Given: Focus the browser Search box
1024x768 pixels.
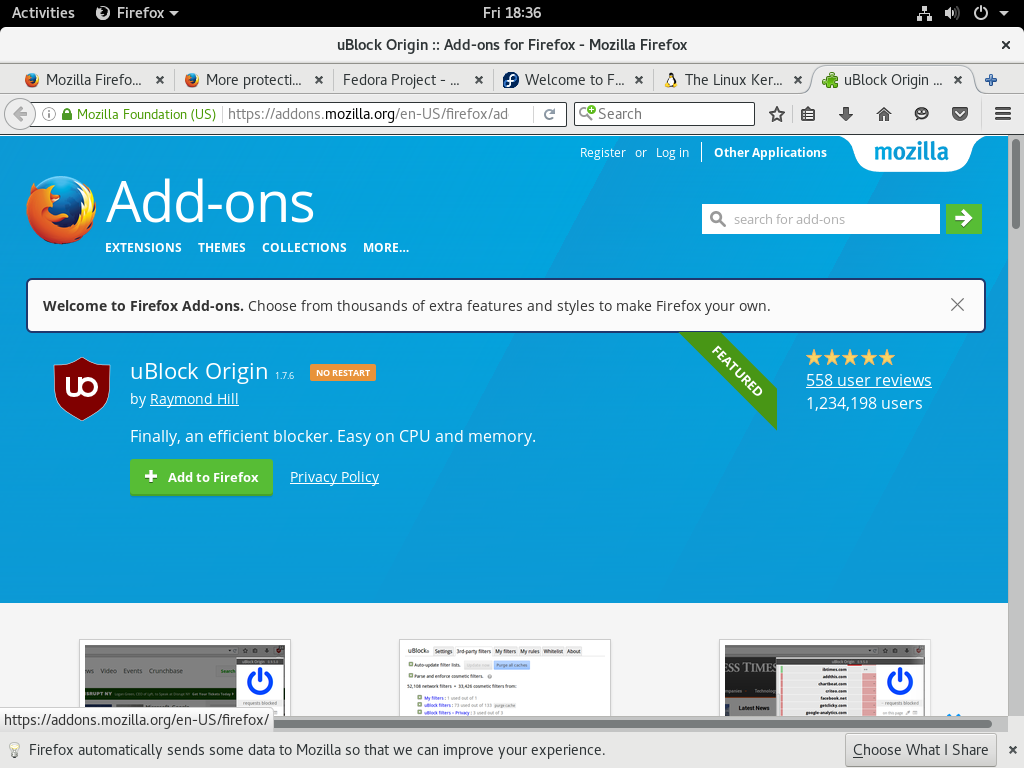Looking at the screenshot, I should pyautogui.click(x=664, y=114).
